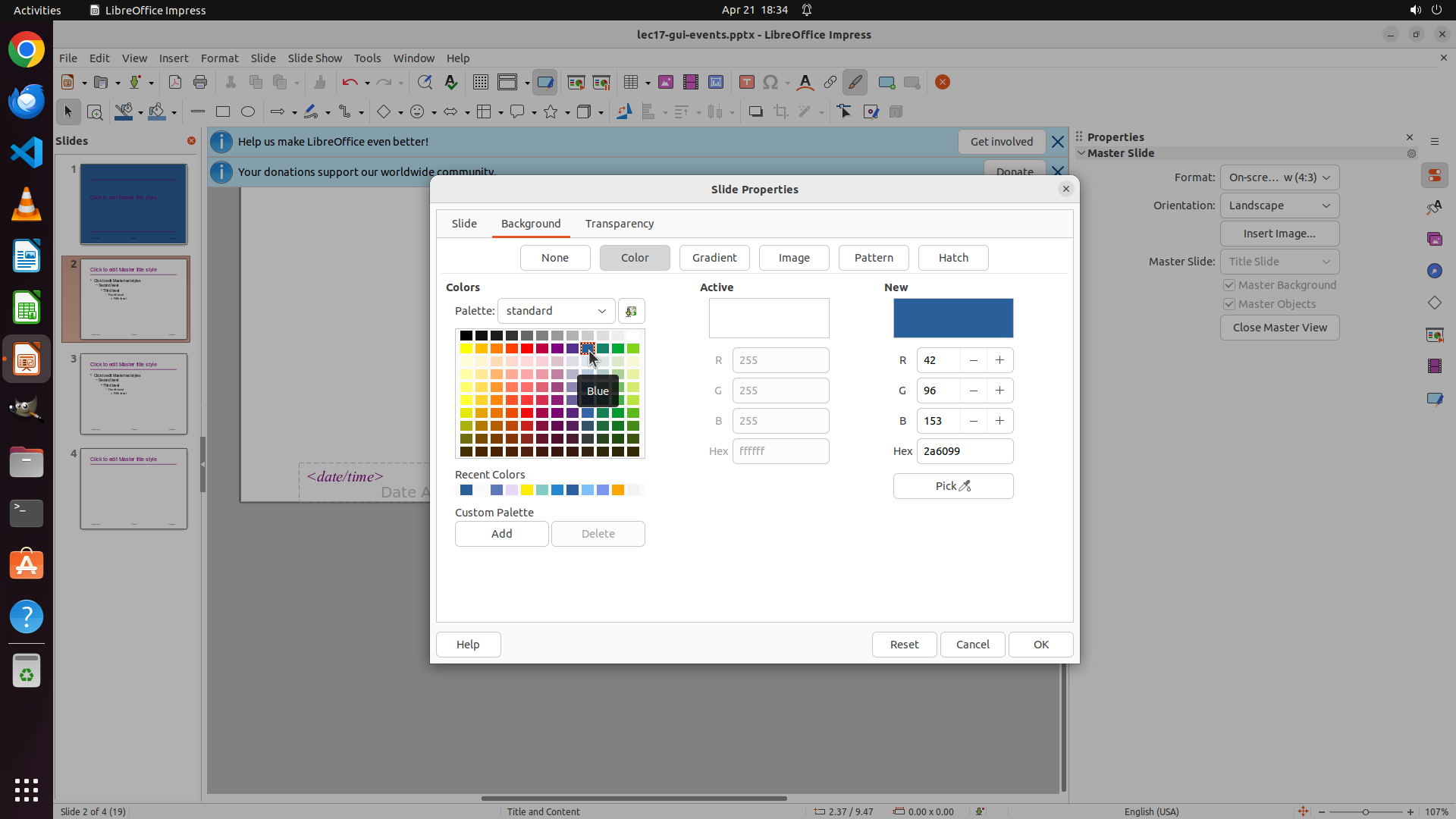Select the Gradient fill type toggle
The image size is (1456, 819).
[714, 258]
